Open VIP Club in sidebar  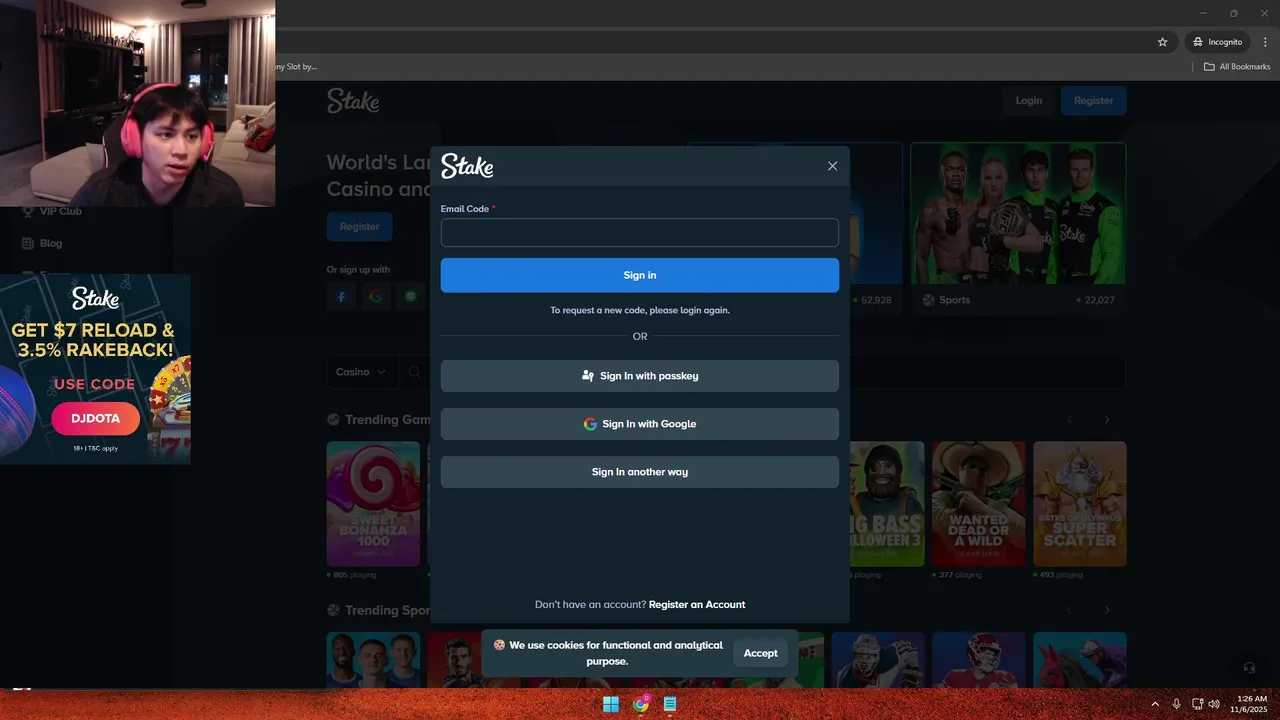coord(52,211)
